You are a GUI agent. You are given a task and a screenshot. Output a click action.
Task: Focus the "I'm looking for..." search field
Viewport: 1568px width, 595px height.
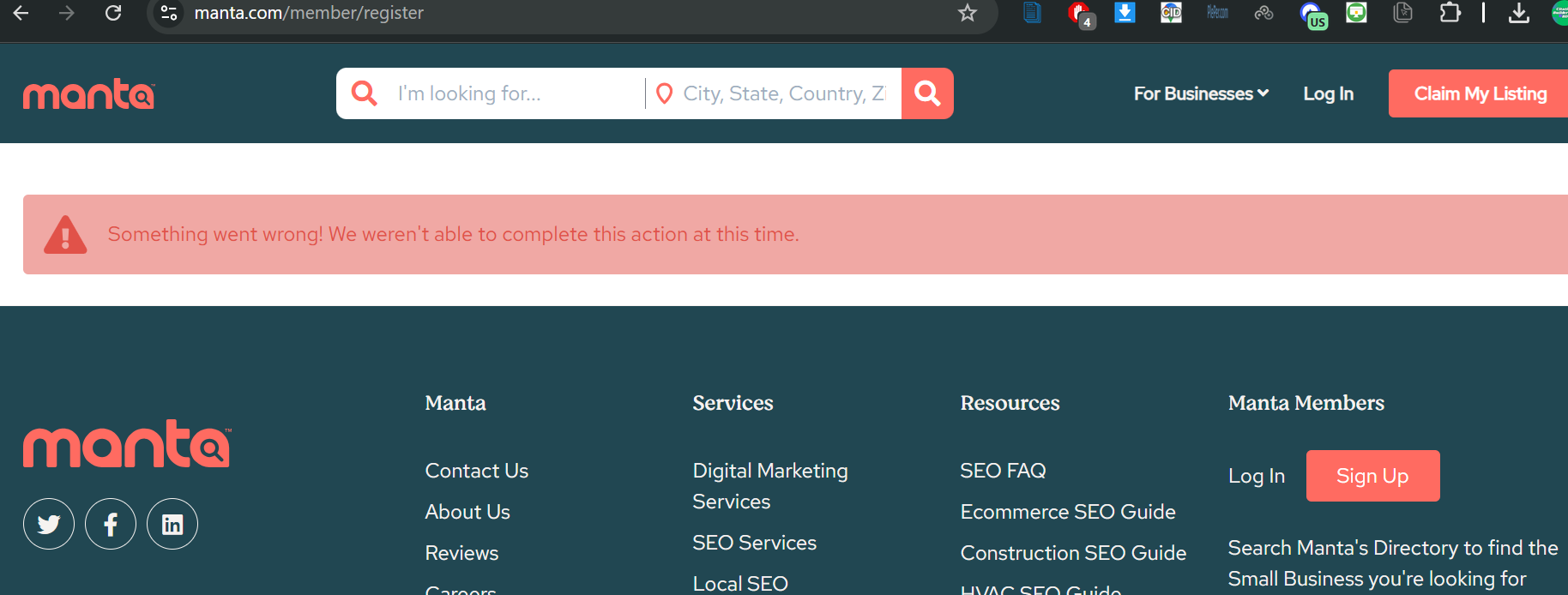point(515,93)
